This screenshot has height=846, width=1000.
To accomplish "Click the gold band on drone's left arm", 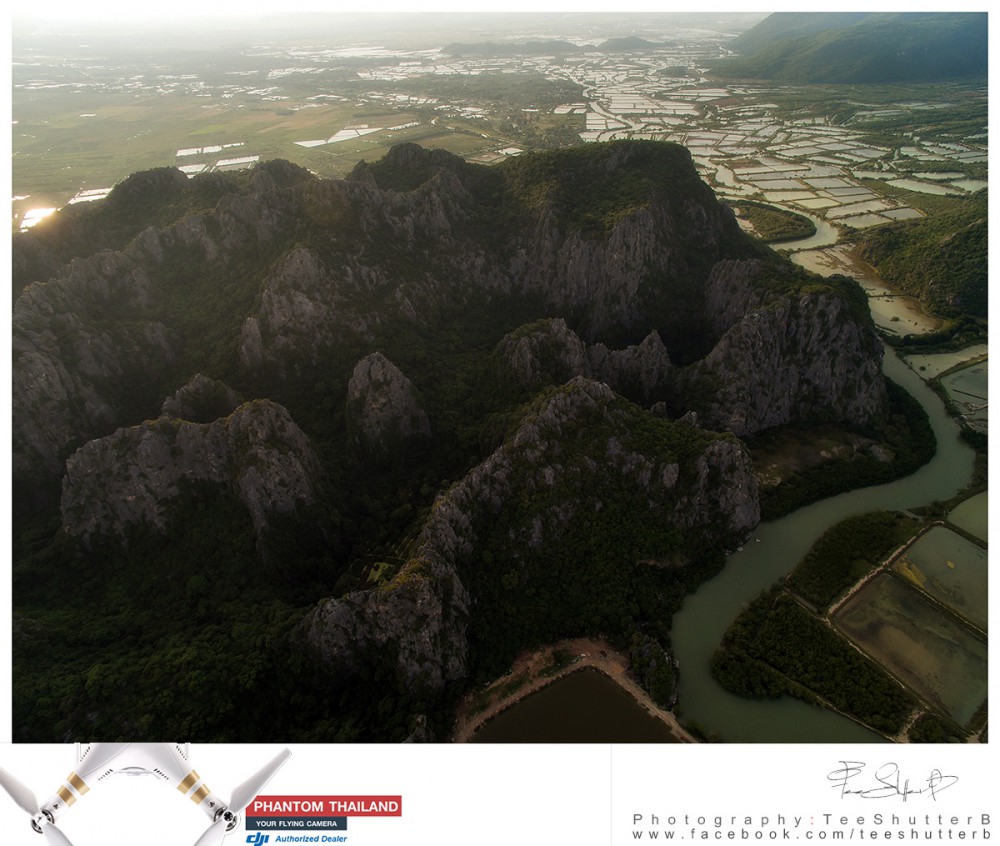I will pyautogui.click(x=71, y=792).
